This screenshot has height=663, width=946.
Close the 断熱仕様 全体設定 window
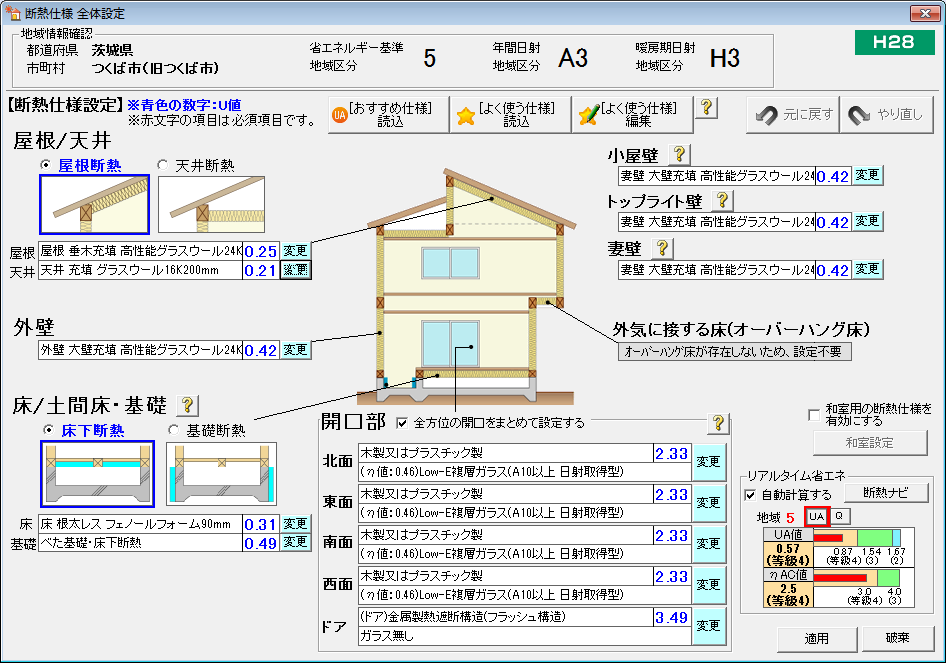point(924,13)
